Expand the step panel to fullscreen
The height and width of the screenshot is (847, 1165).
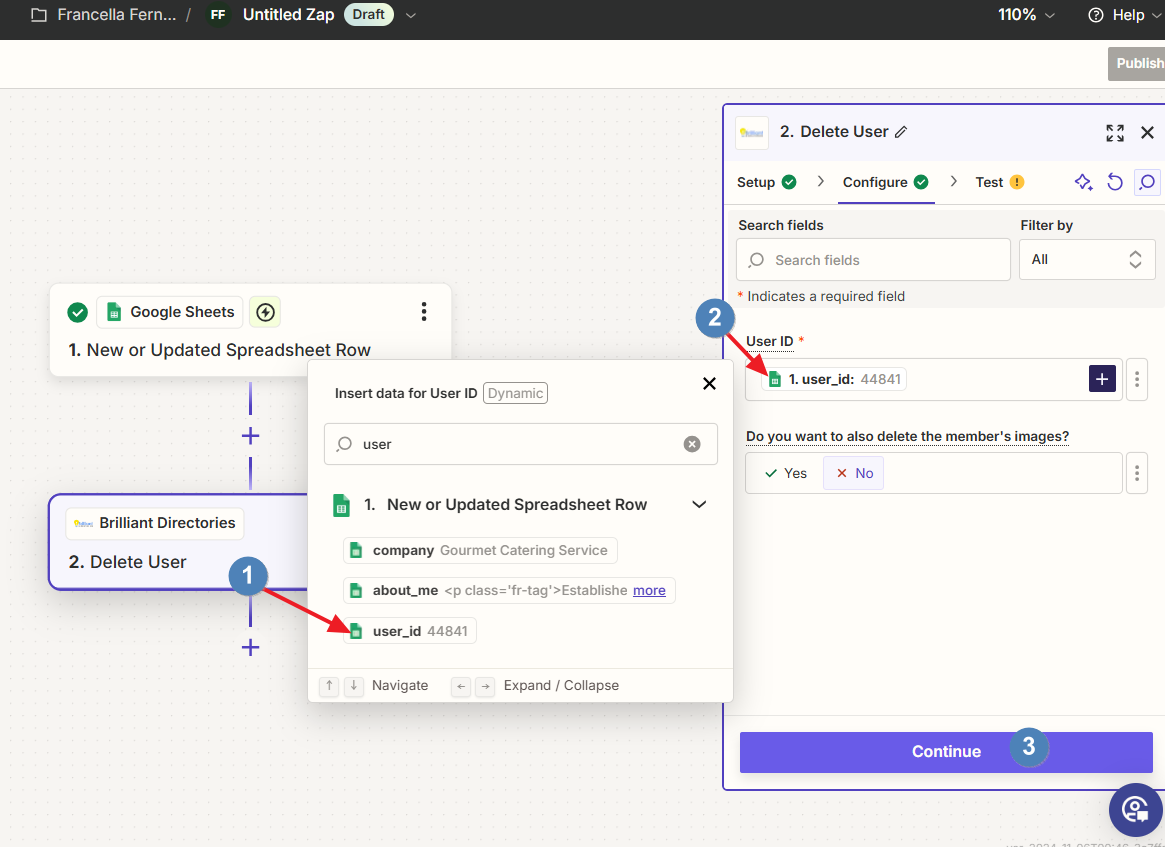[1114, 133]
